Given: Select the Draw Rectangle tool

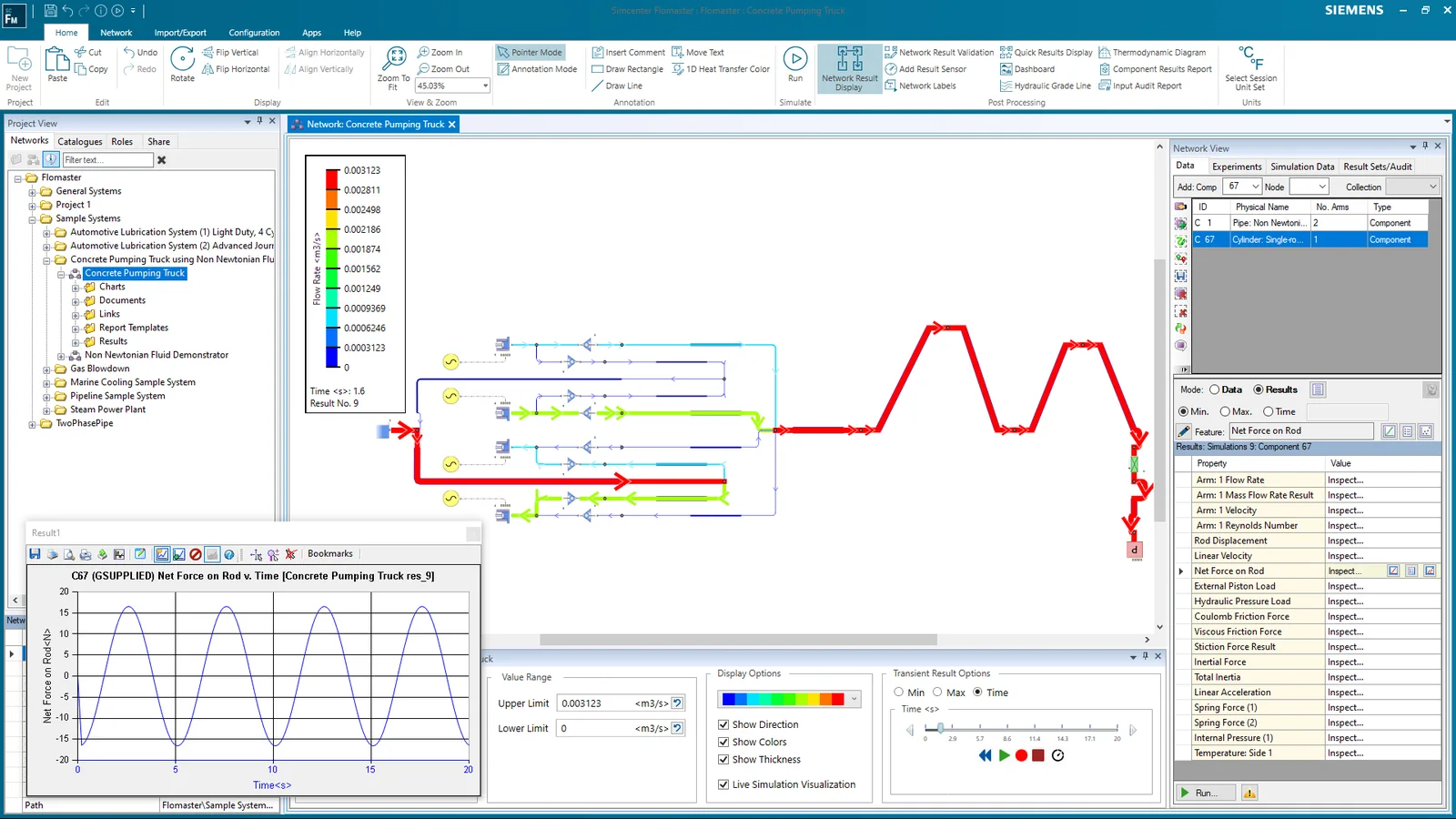Looking at the screenshot, I should point(628,69).
